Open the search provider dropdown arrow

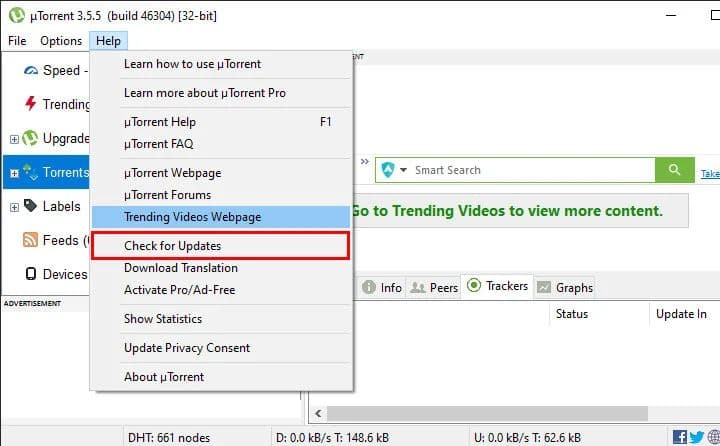click(x=403, y=170)
